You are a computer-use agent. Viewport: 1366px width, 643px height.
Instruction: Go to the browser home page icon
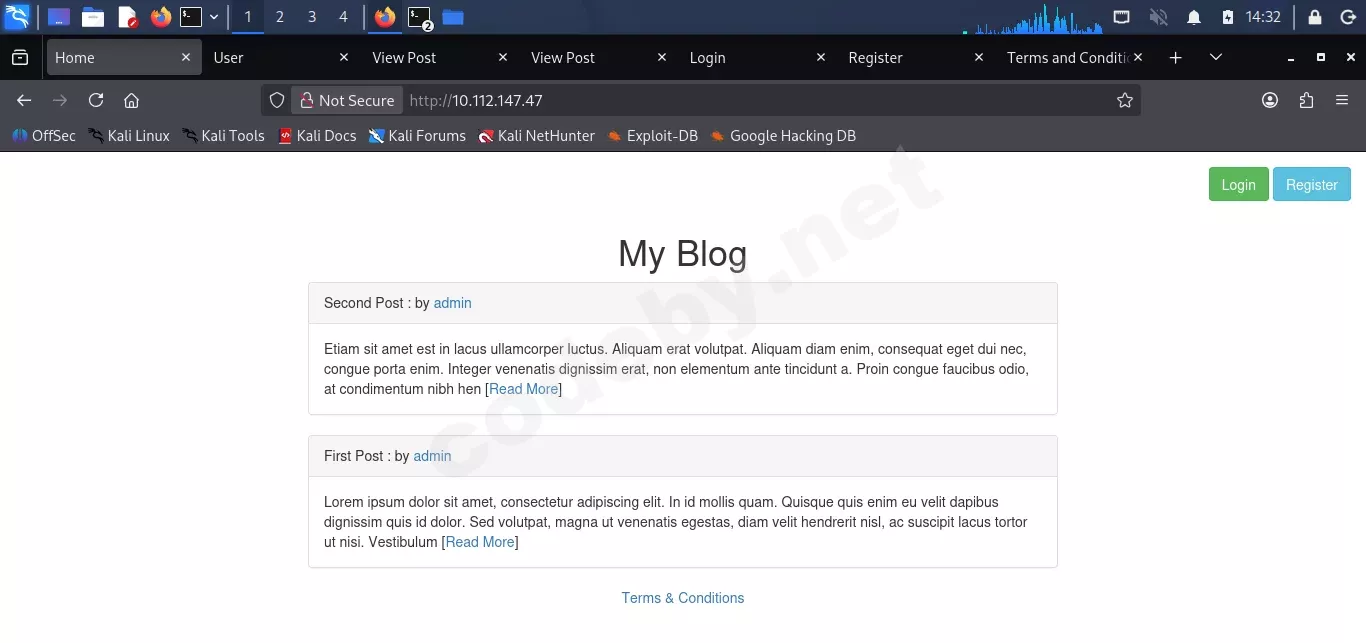click(131, 100)
